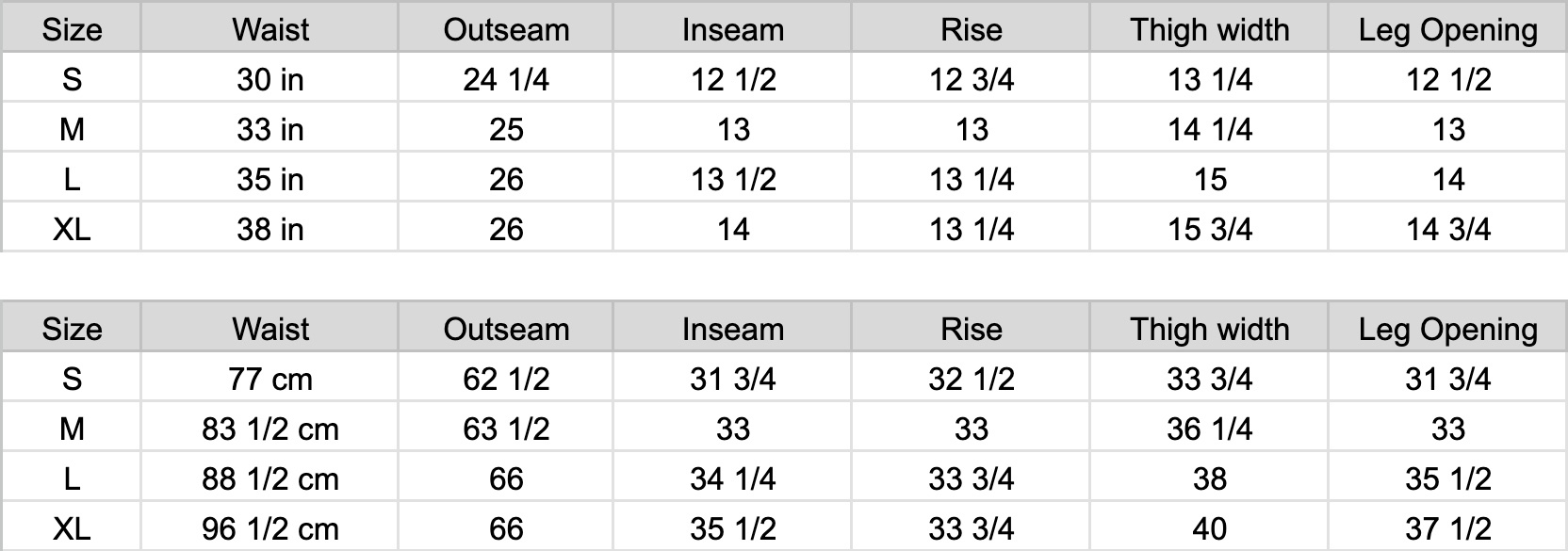Image resolution: width=1568 pixels, height=551 pixels.
Task: Select the 12 3/4 rise cell
Action: pyautogui.click(x=972, y=79)
